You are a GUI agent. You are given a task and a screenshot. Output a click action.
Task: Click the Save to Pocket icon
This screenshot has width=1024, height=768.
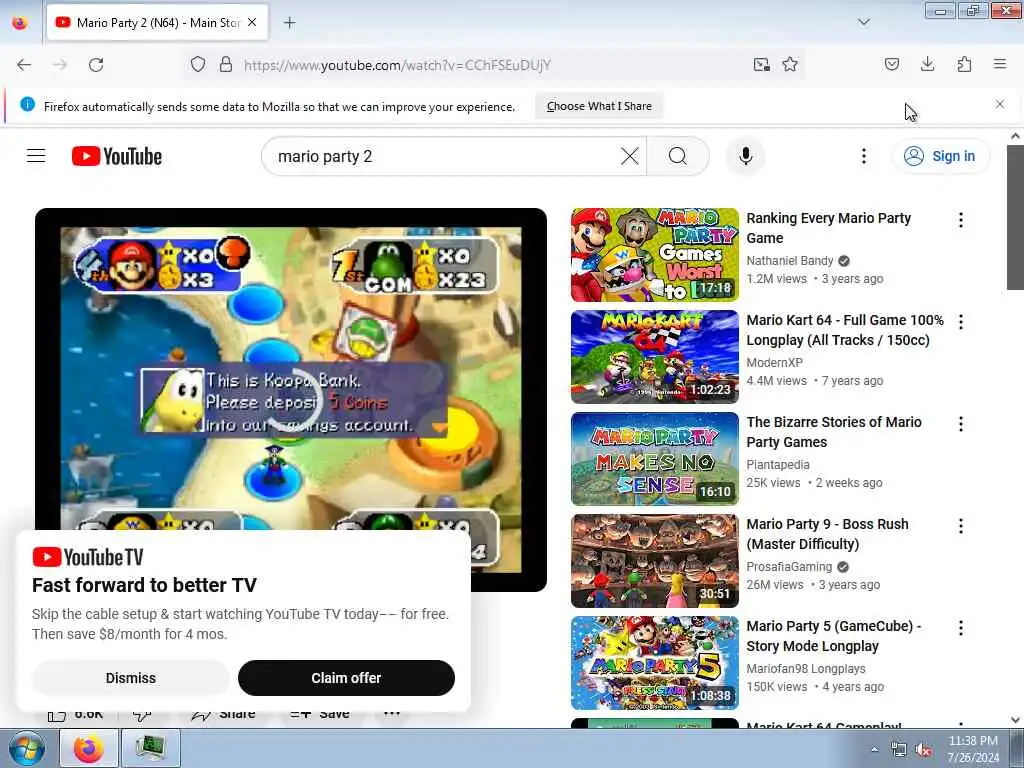891,64
